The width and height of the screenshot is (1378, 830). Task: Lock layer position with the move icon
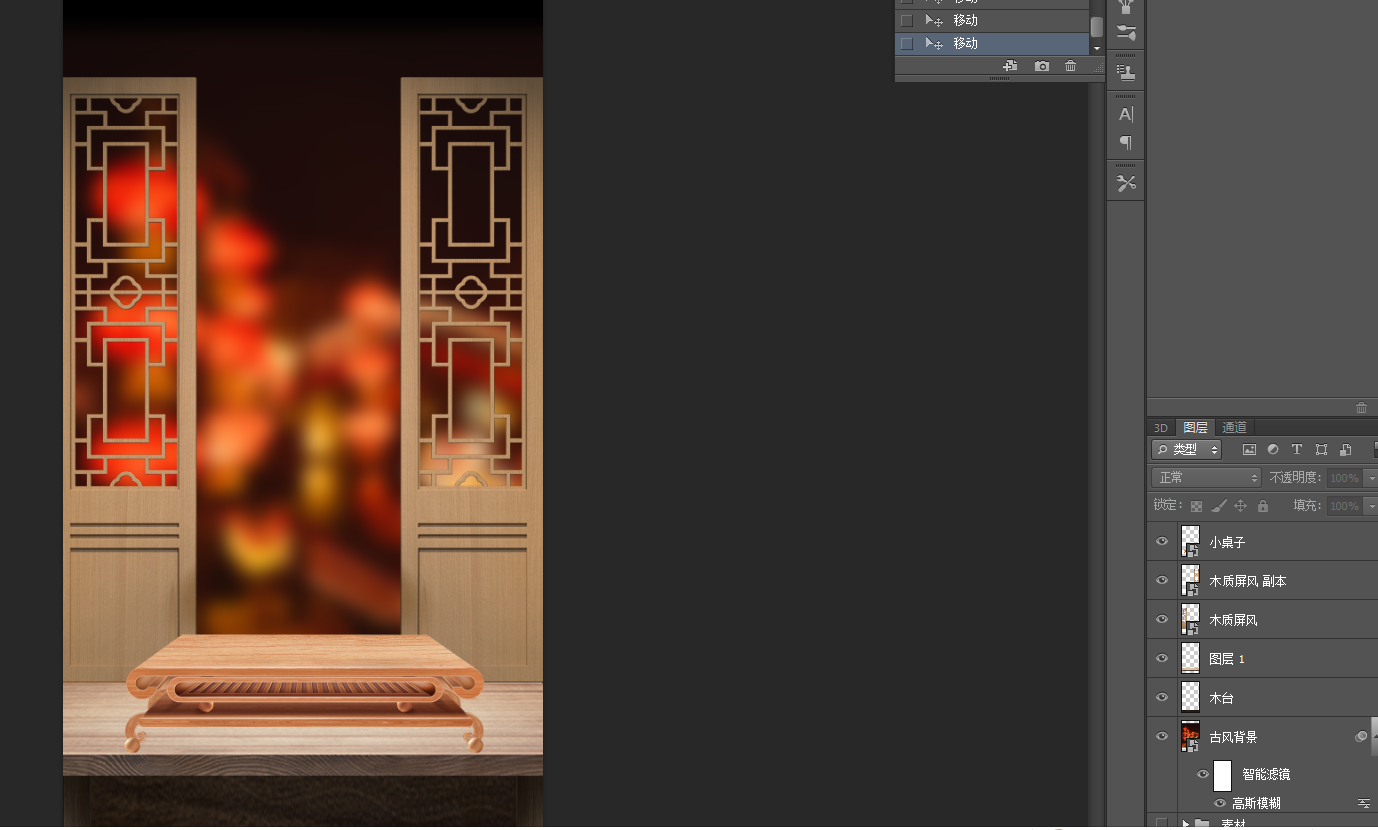point(1240,506)
